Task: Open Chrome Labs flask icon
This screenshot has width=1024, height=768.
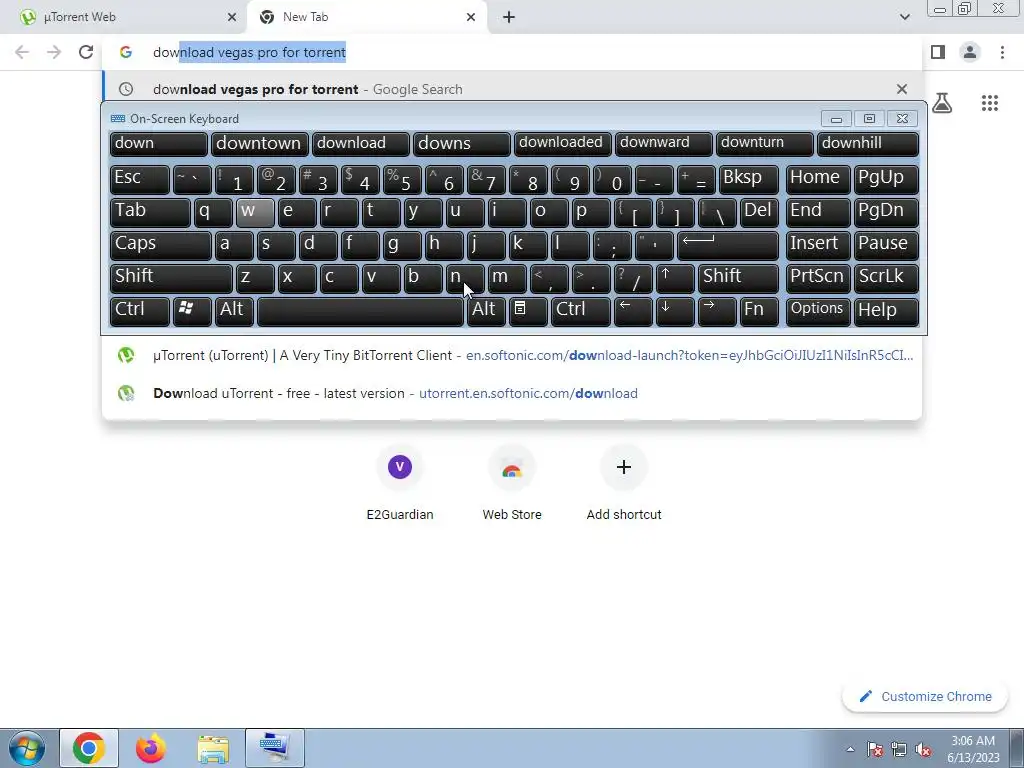Action: [942, 103]
